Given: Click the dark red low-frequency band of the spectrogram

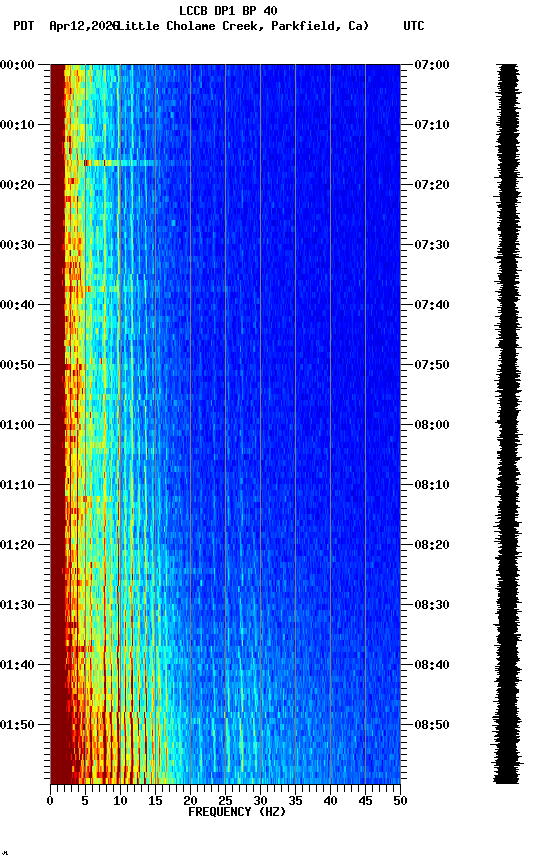Looking at the screenshot, I should tap(57, 424).
